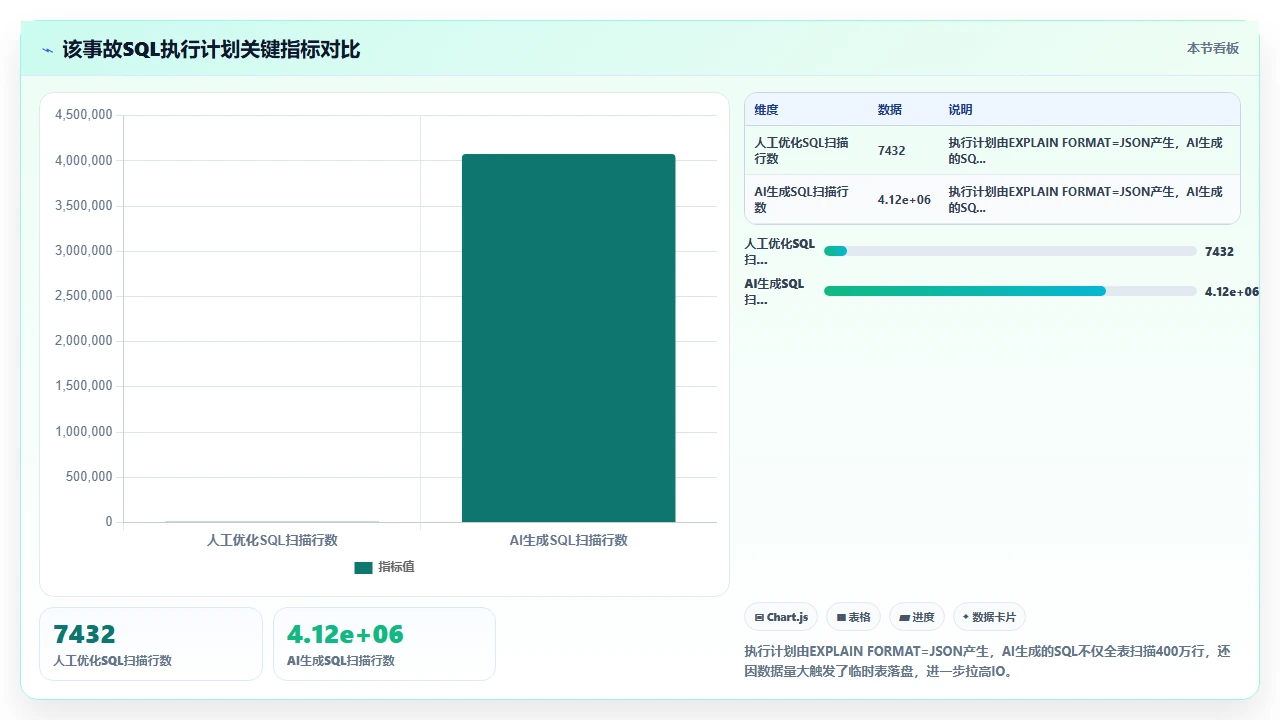Click the AI生成SQL progress bar

[x=1010, y=291]
